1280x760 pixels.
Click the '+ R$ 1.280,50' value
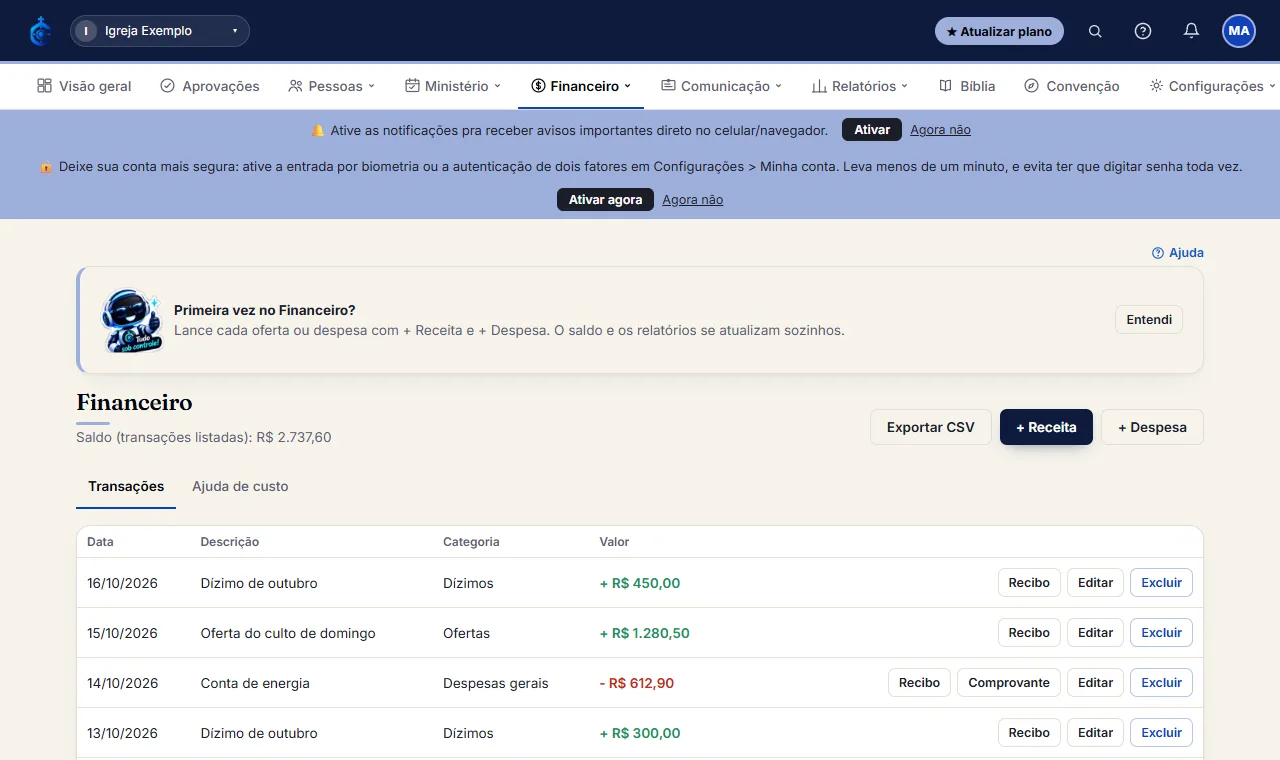644,633
